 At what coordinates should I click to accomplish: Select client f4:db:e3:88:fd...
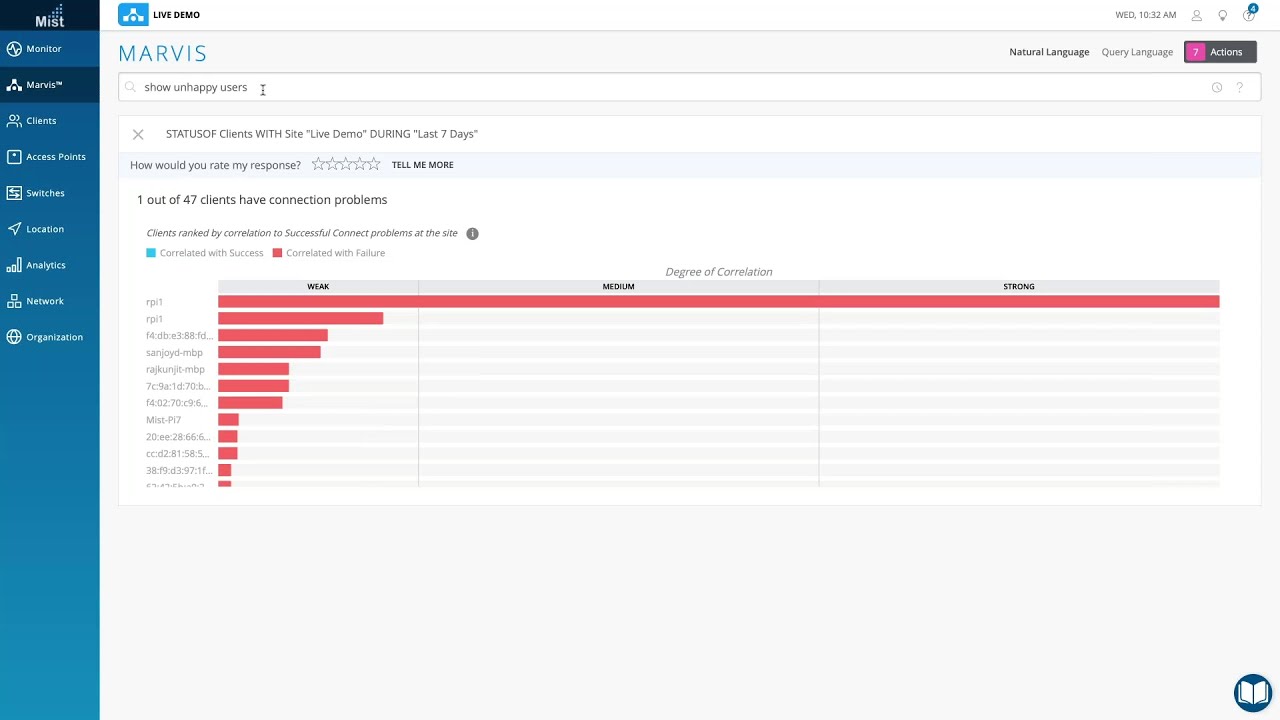[x=179, y=336]
